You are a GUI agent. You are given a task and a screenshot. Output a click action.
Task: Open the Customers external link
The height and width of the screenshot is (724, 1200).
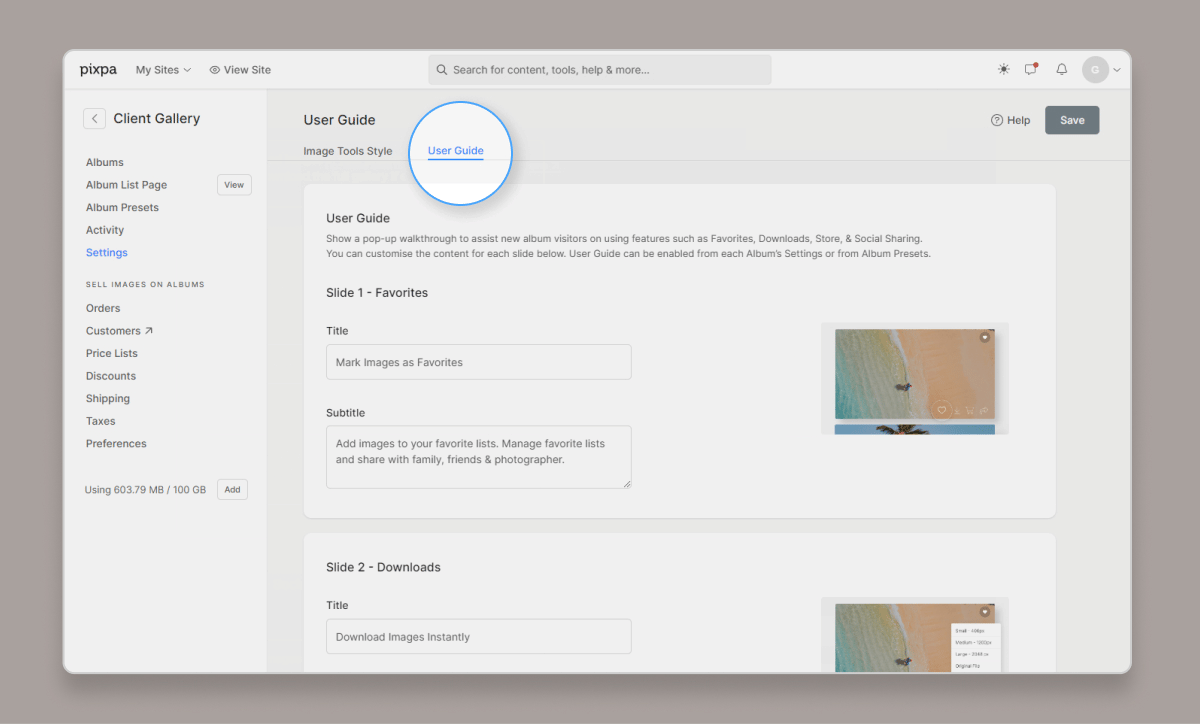(119, 331)
